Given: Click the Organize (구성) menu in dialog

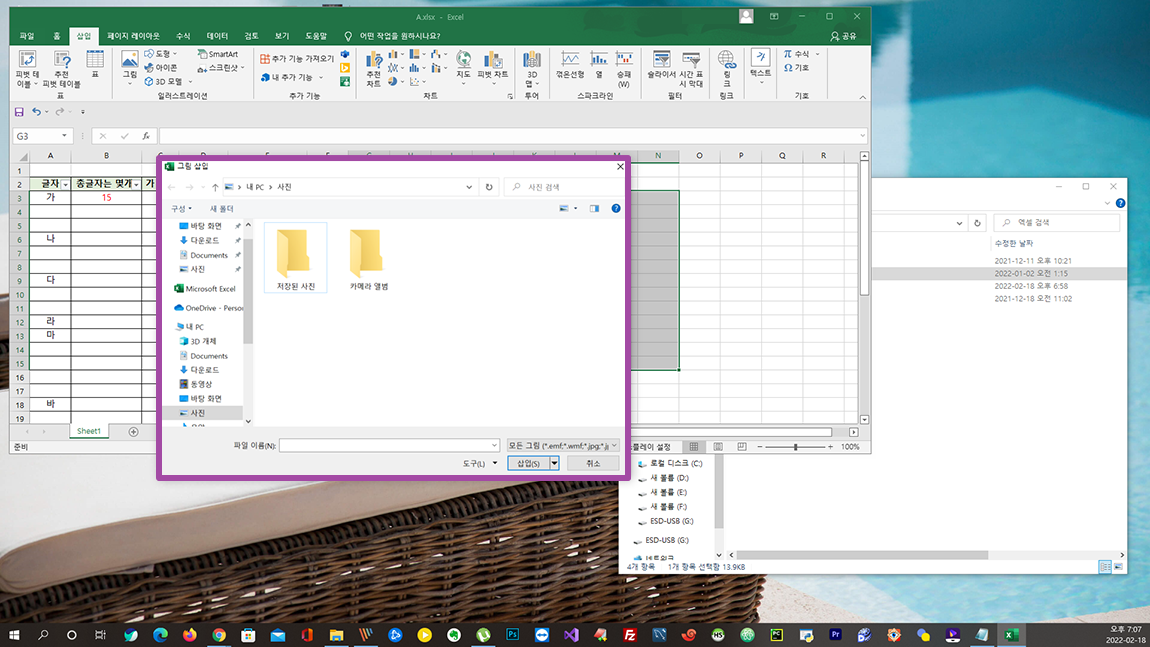Looking at the screenshot, I should point(181,209).
